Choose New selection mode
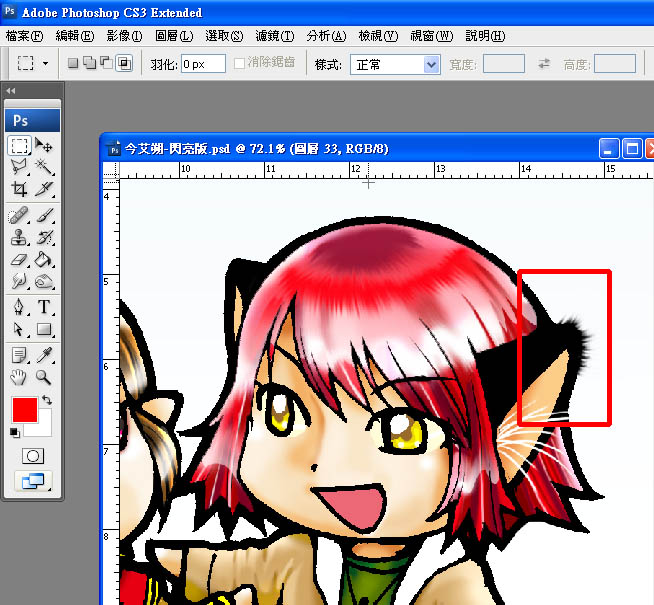 pos(73,63)
